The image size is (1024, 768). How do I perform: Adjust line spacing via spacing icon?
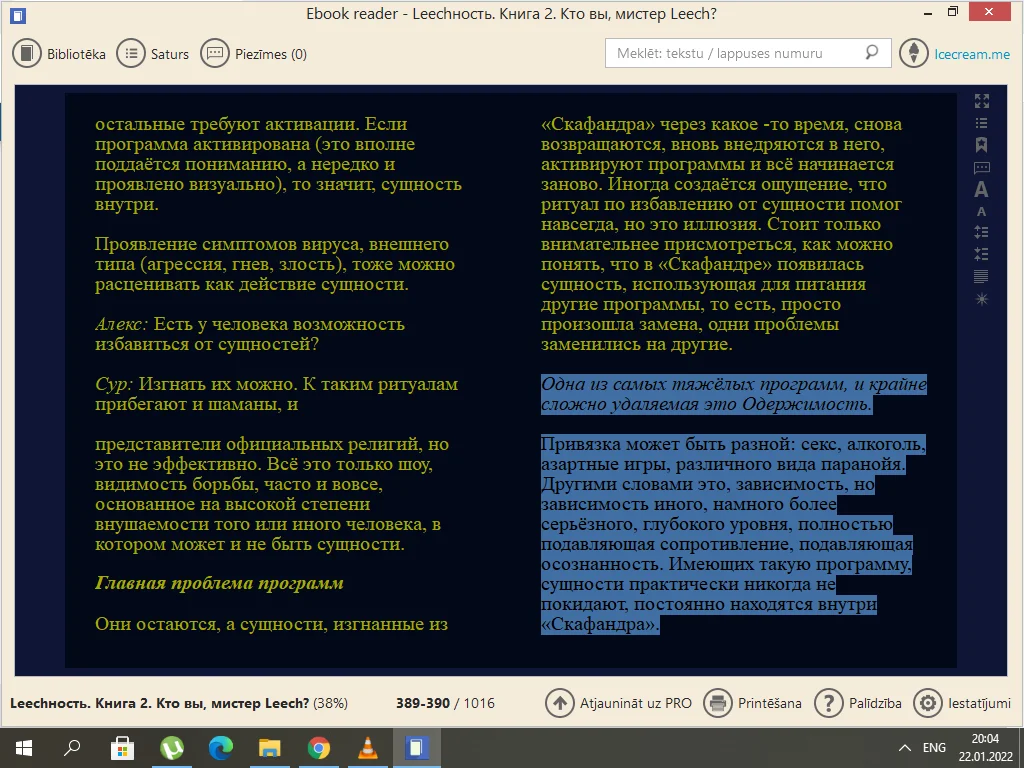coord(981,231)
